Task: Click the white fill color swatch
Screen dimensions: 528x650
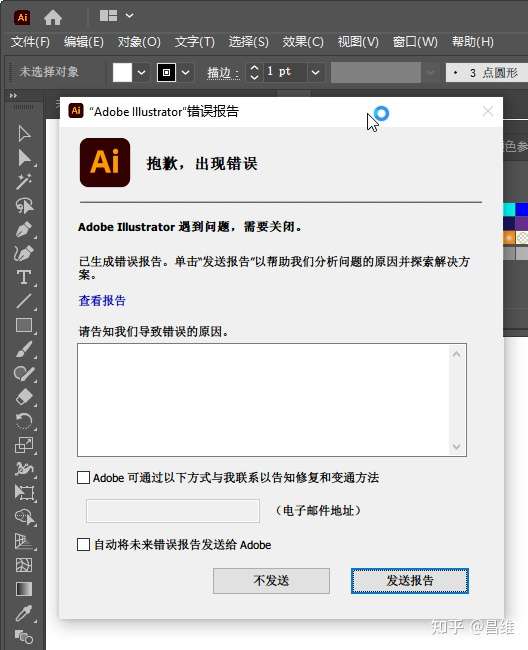Action: pos(122,73)
